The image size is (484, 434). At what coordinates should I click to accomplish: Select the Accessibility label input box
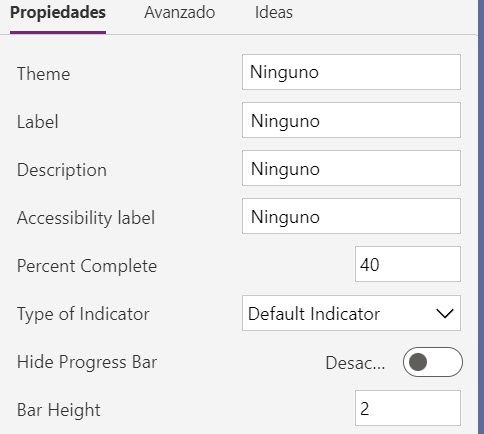pyautogui.click(x=351, y=216)
